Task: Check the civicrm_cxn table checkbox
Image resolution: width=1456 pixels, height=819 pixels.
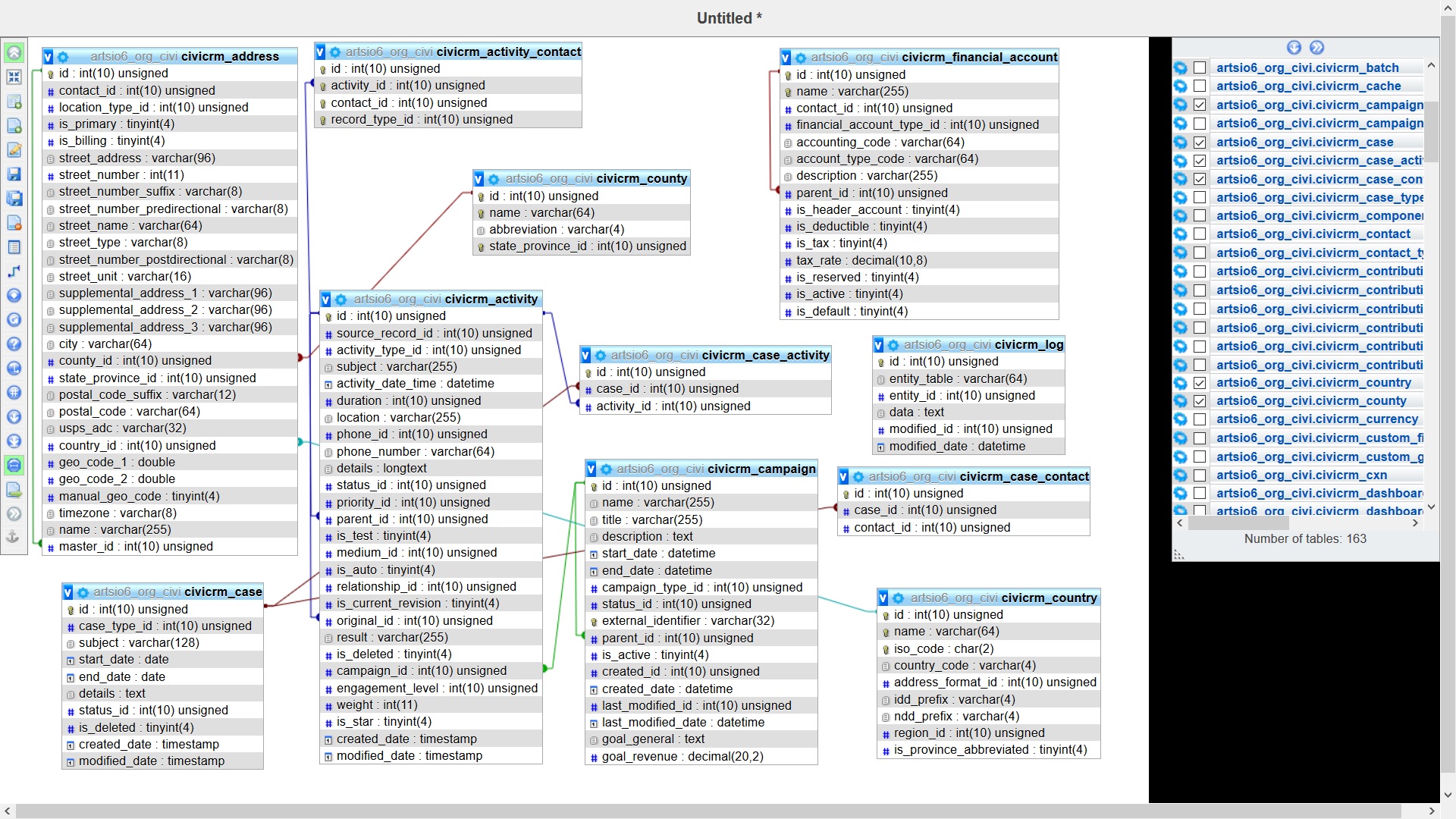Action: point(1200,475)
